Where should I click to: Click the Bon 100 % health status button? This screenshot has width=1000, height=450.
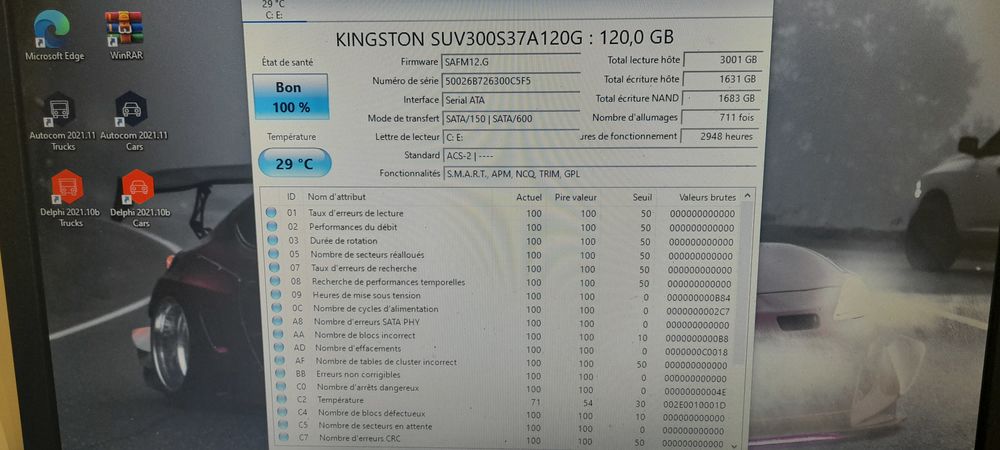pyautogui.click(x=291, y=97)
